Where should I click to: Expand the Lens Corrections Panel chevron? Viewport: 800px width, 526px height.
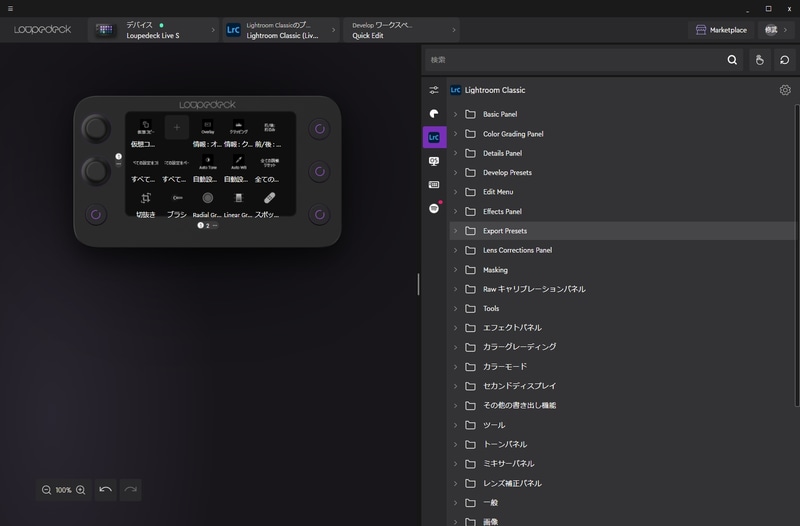(456, 250)
